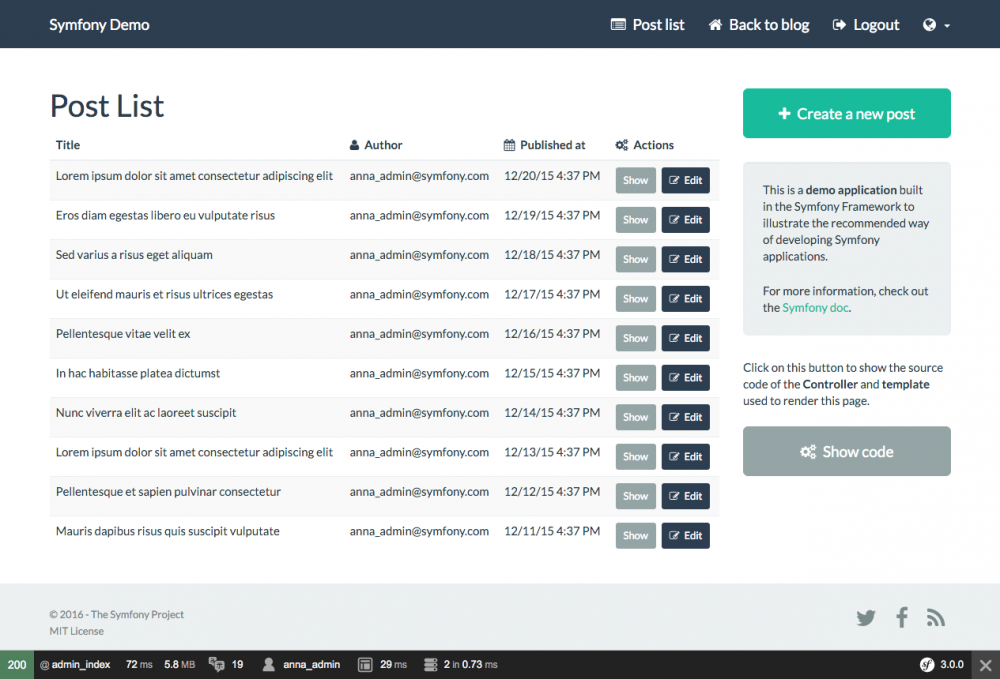The height and width of the screenshot is (679, 1000).
Task: Click the 72 ms request time
Action: point(139,664)
